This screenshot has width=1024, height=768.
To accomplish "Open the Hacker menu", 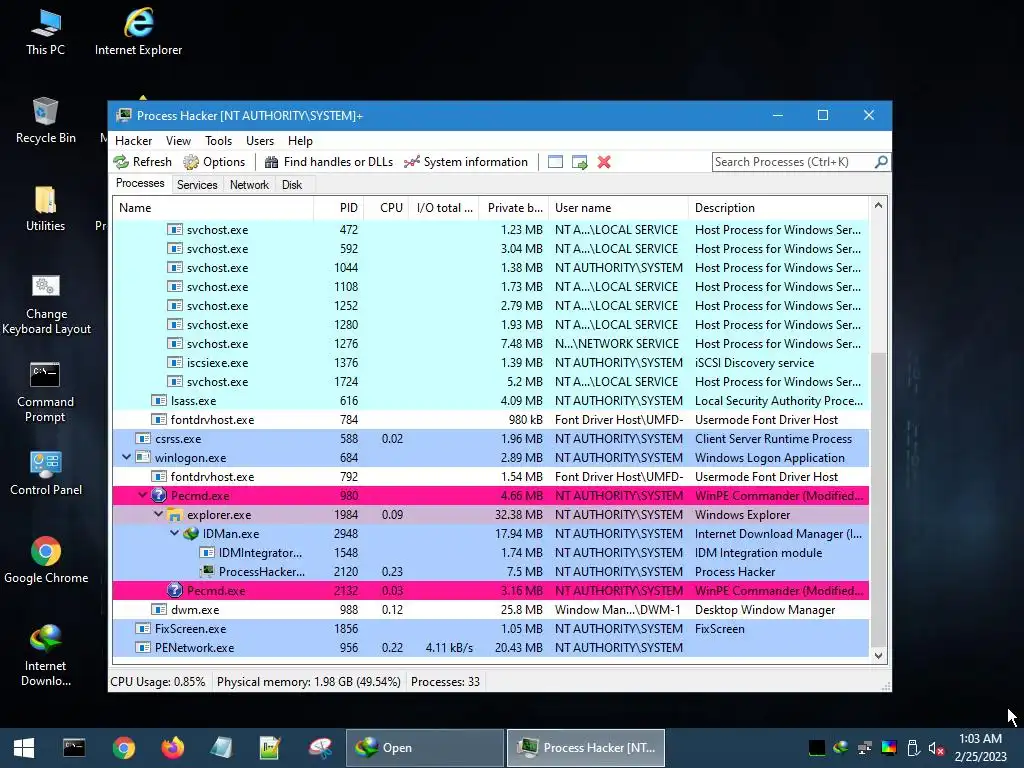I will [133, 140].
